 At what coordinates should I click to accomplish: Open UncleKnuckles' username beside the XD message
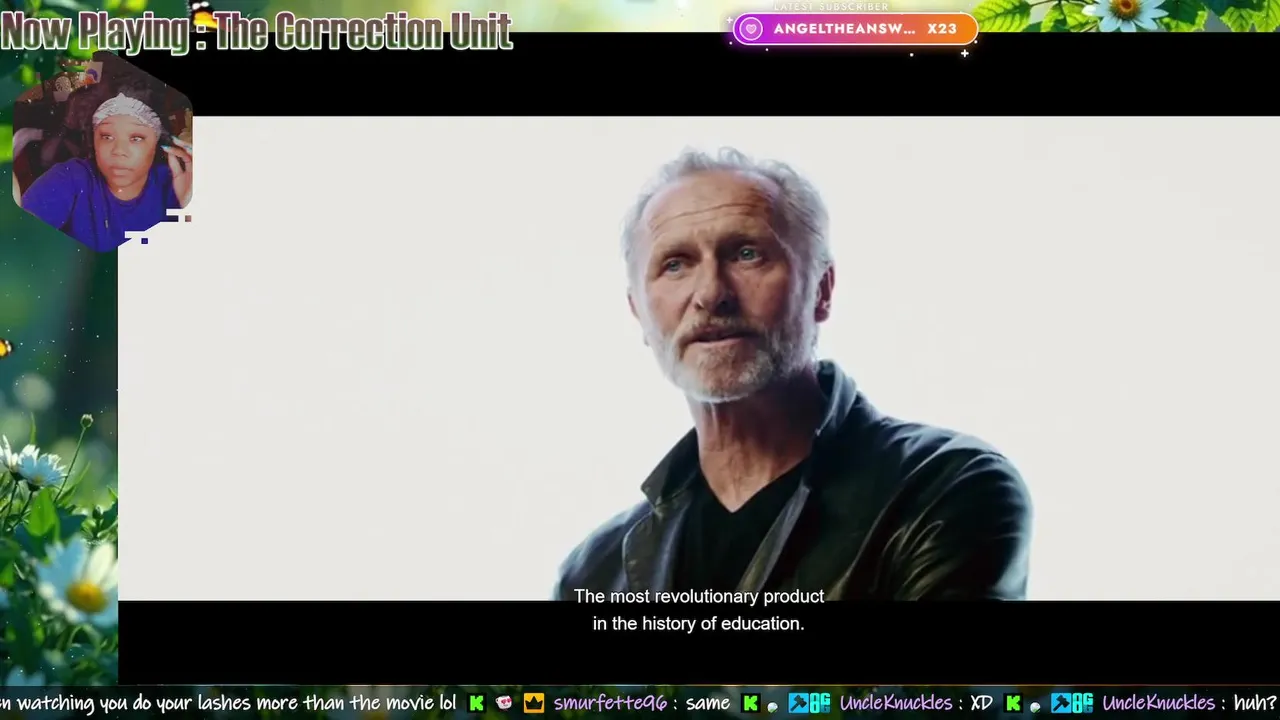pyautogui.click(x=895, y=703)
